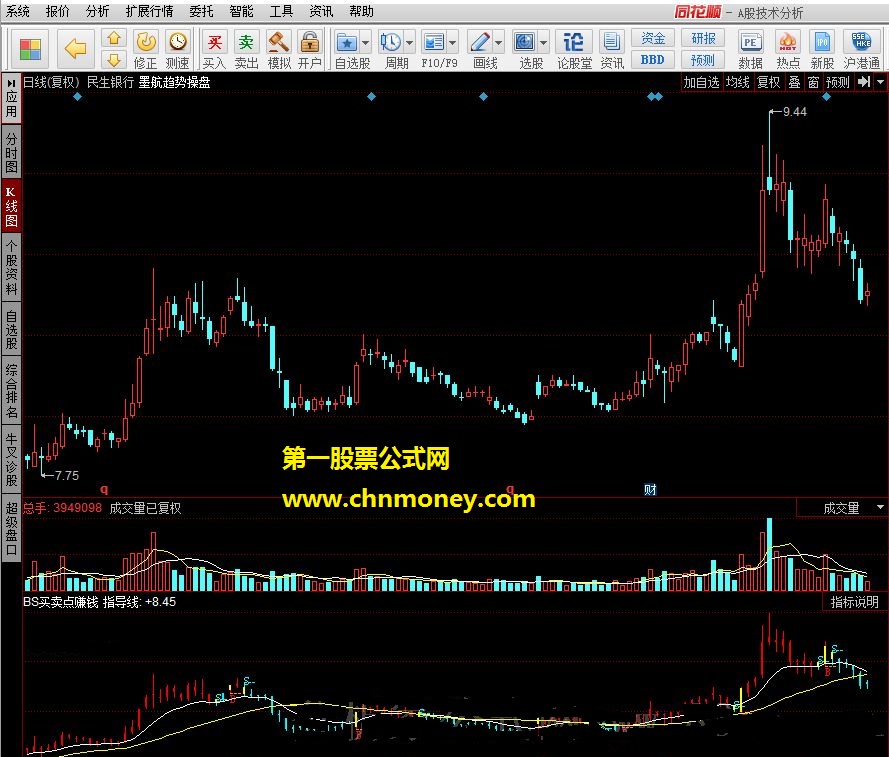This screenshot has width=889, height=757.
Task: Switch to the 超级盘口 sidebar tab
Action: pos(11,528)
